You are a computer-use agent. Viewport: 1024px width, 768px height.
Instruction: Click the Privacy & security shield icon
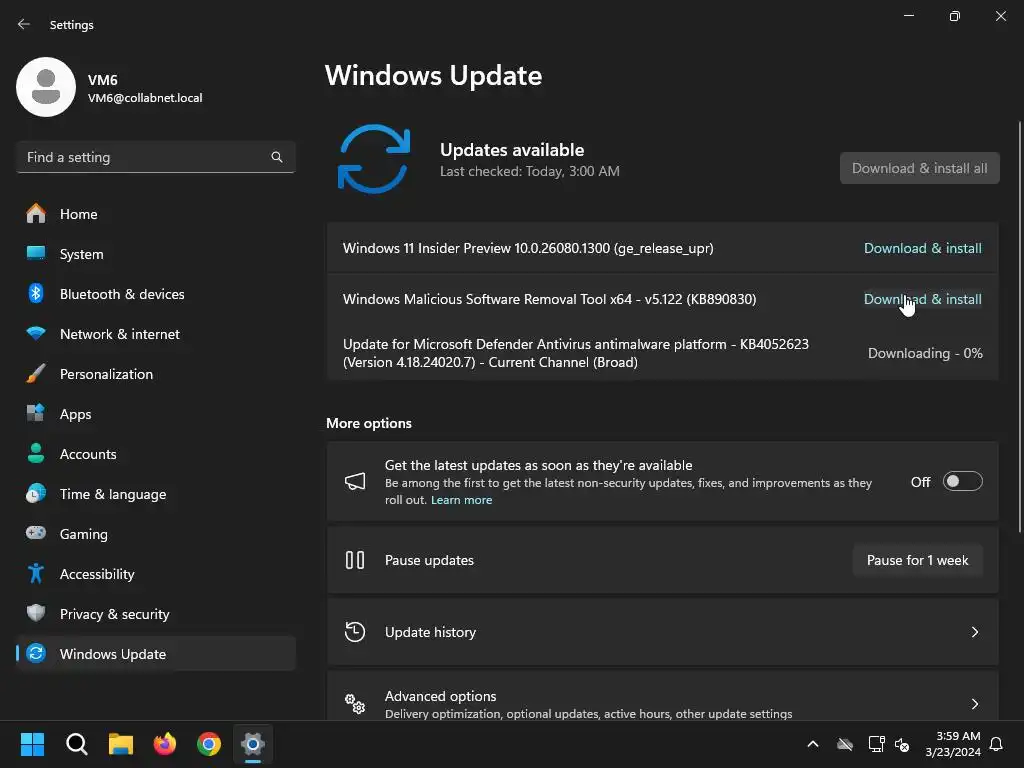coord(36,613)
